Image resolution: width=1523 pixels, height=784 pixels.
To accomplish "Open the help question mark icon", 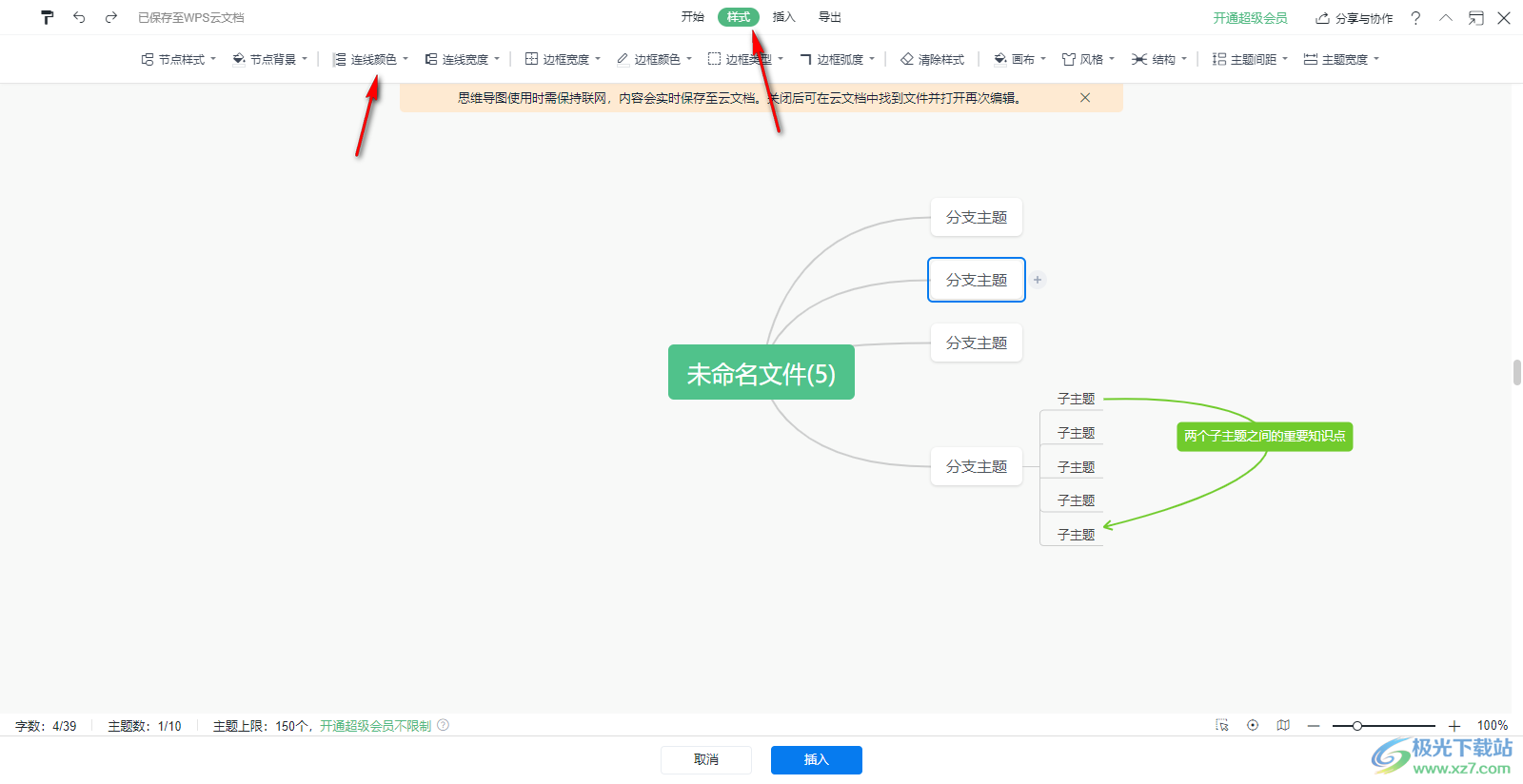I will coord(1415,18).
